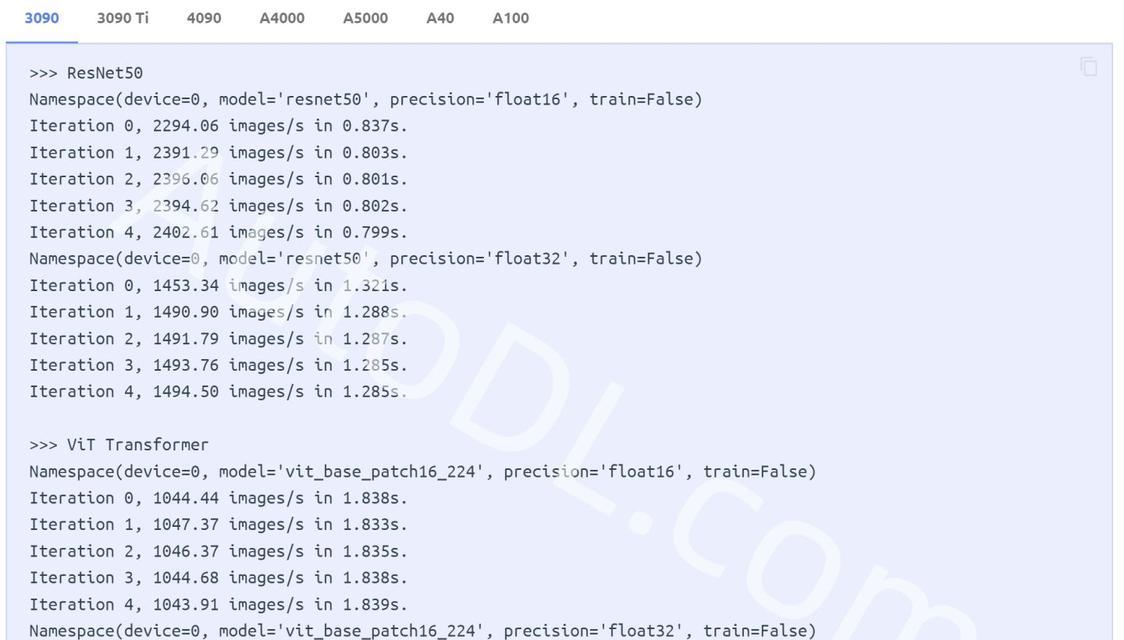Open the A100 results tab

click(x=510, y=18)
